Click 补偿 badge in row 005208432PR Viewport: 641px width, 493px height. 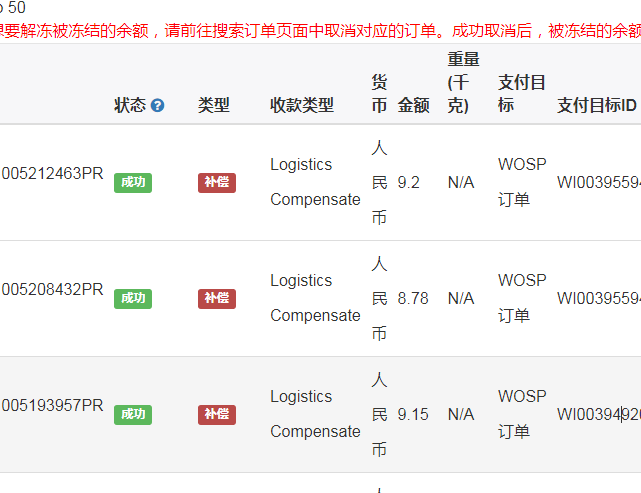(x=217, y=298)
